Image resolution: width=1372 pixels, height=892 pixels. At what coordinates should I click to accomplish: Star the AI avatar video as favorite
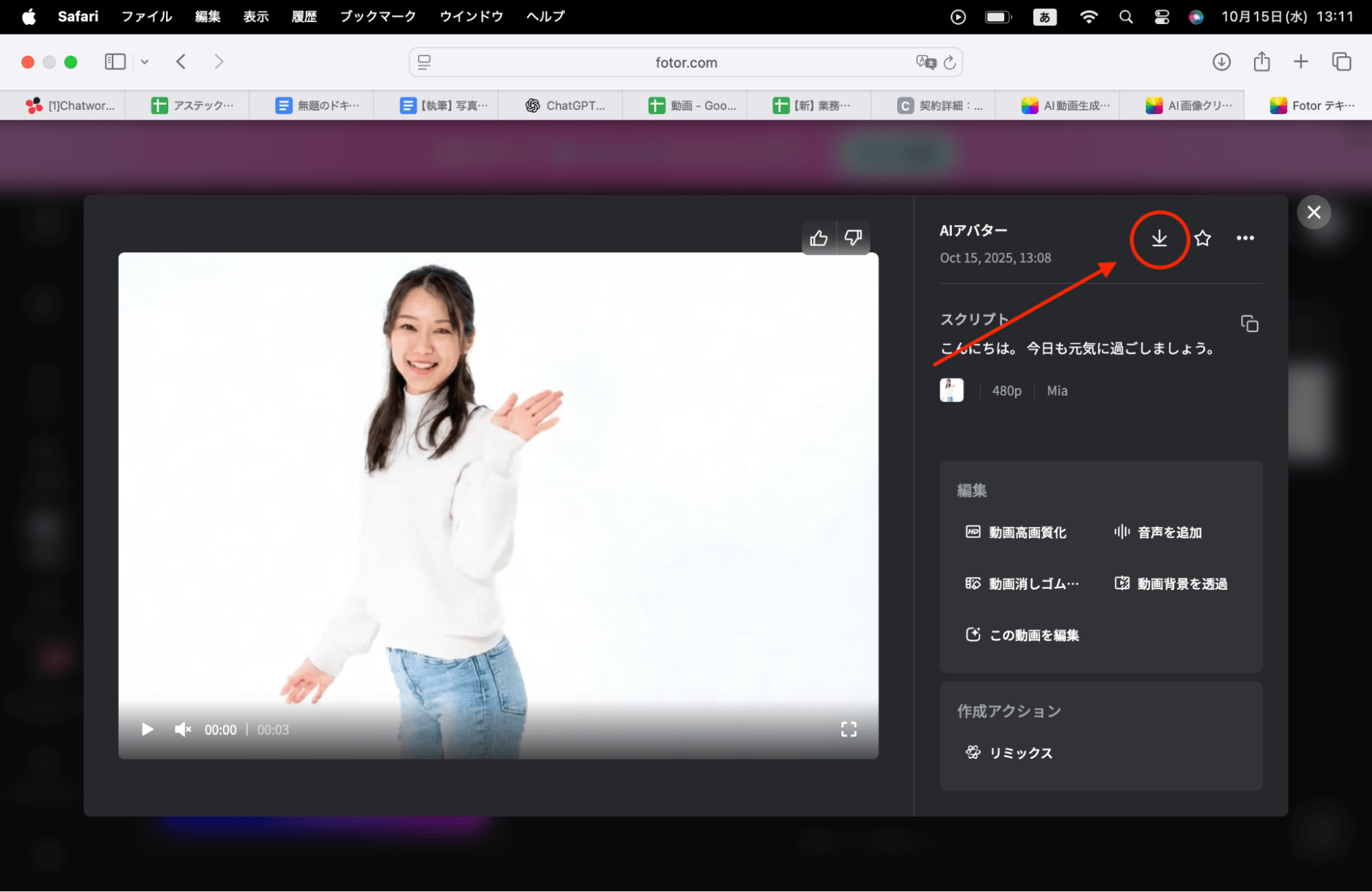coord(1202,238)
